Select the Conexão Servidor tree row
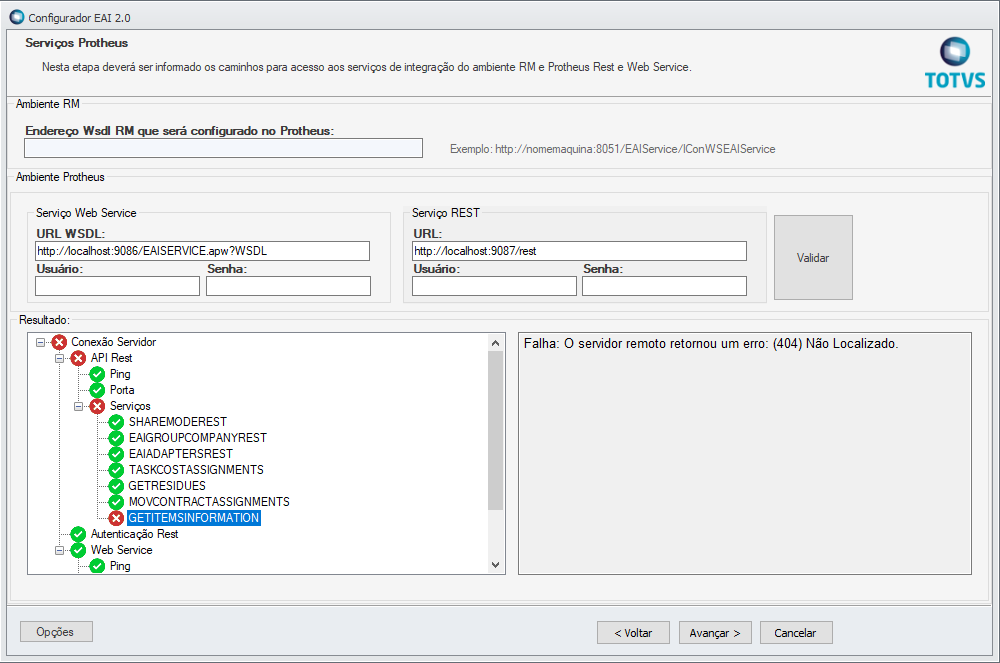This screenshot has height=663, width=1000. point(114,342)
